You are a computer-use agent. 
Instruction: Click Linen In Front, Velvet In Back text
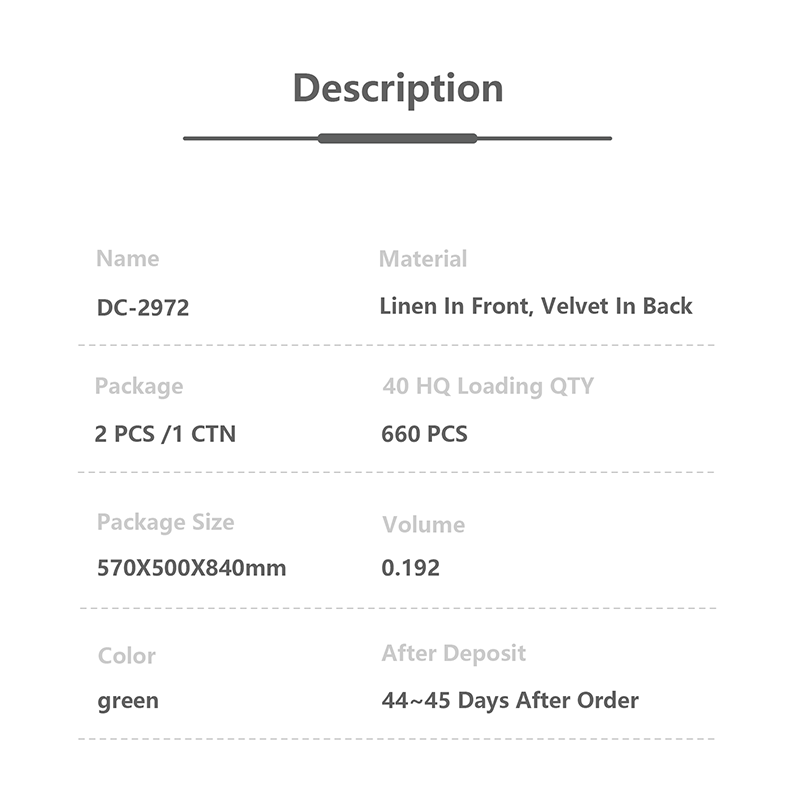536,306
